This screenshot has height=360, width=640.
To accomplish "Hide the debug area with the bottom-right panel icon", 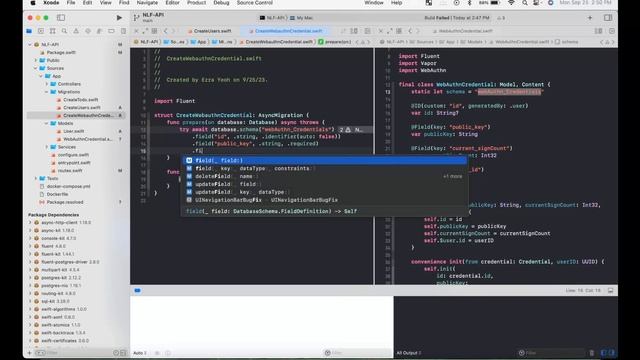I will pyautogui.click(x=611, y=291).
